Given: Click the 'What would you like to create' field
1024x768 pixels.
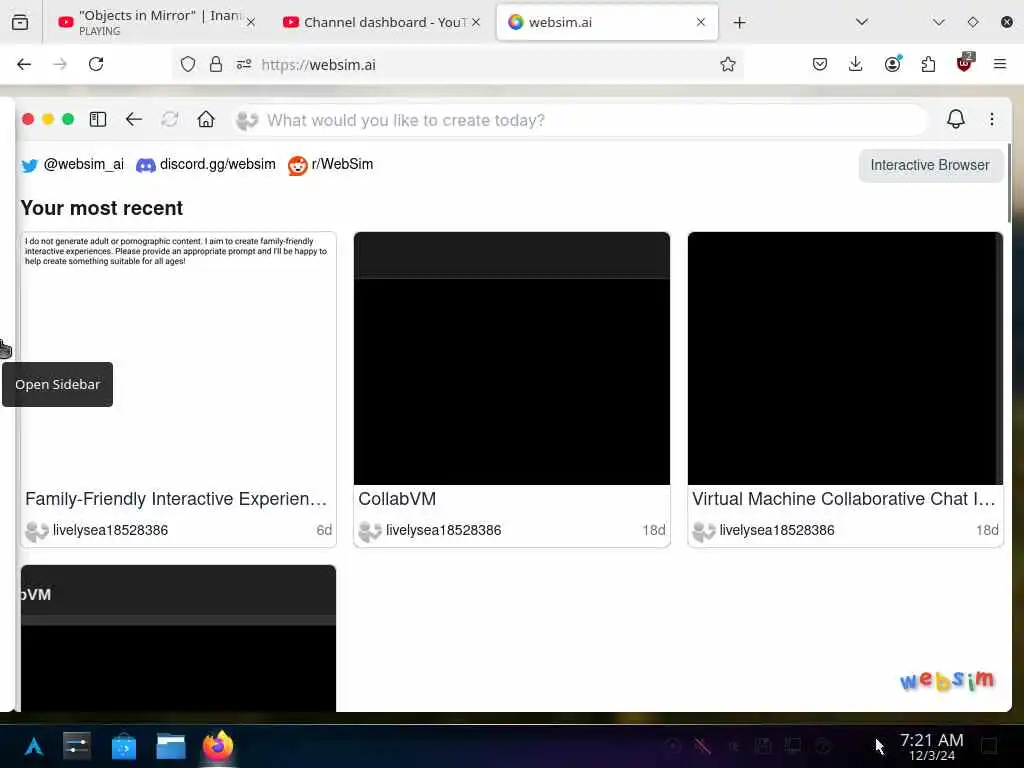Looking at the screenshot, I should click(x=581, y=120).
